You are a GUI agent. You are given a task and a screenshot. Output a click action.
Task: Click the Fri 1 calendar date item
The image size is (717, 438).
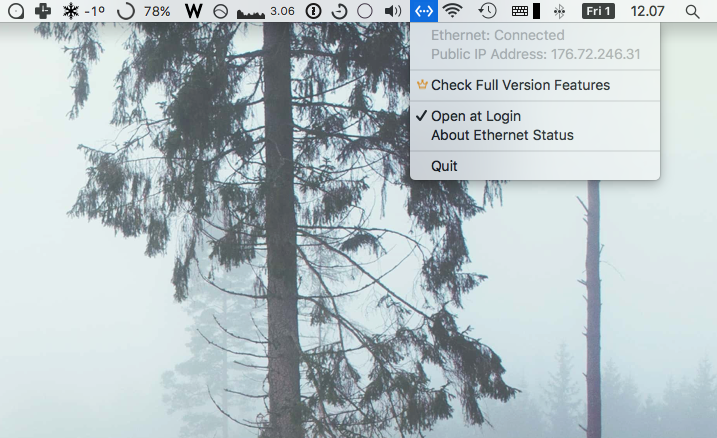[598, 11]
